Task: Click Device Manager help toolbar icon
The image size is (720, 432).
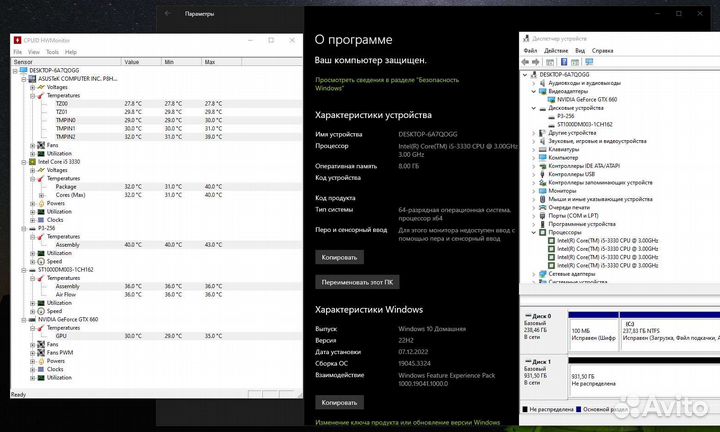Action: pyautogui.click(x=564, y=62)
